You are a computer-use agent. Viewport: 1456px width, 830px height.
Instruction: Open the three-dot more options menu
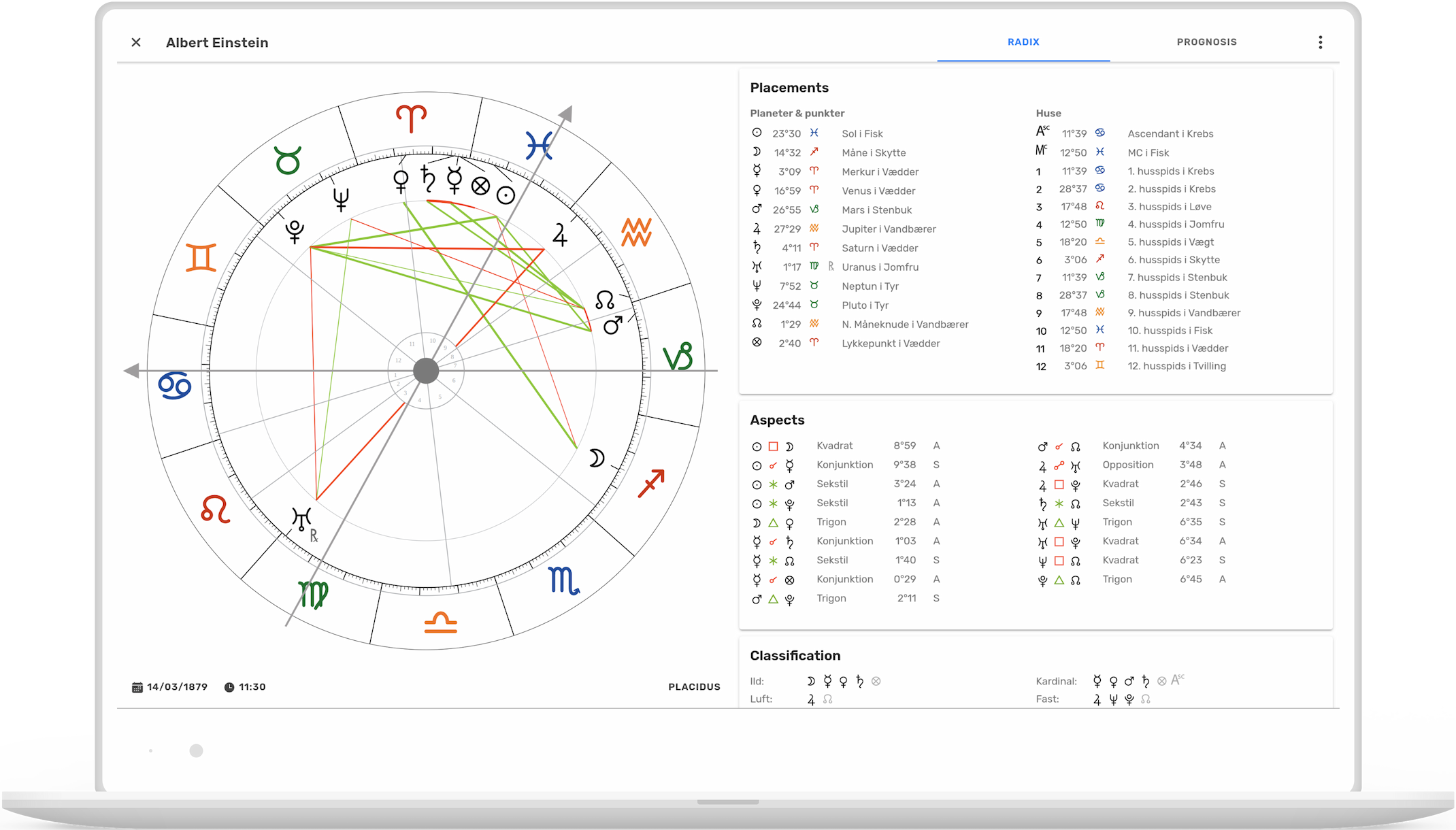1320,42
